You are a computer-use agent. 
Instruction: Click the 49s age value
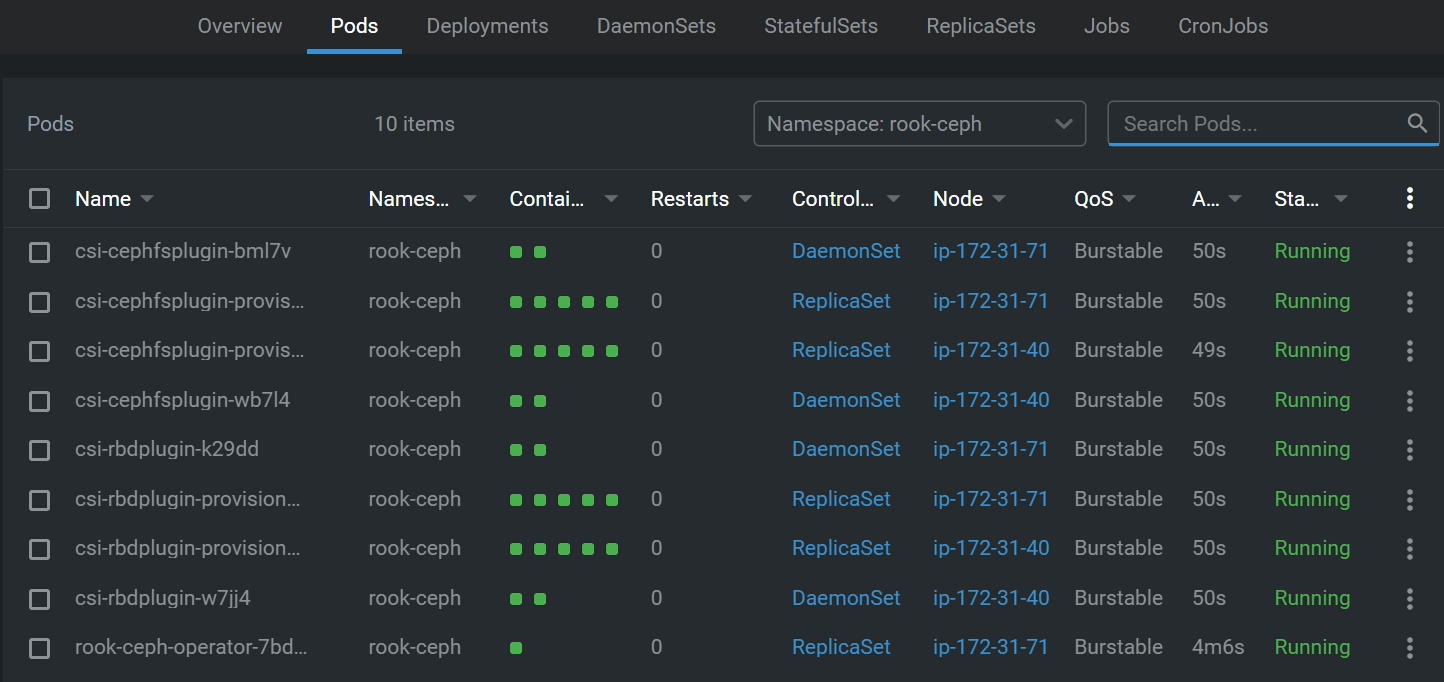click(1209, 351)
